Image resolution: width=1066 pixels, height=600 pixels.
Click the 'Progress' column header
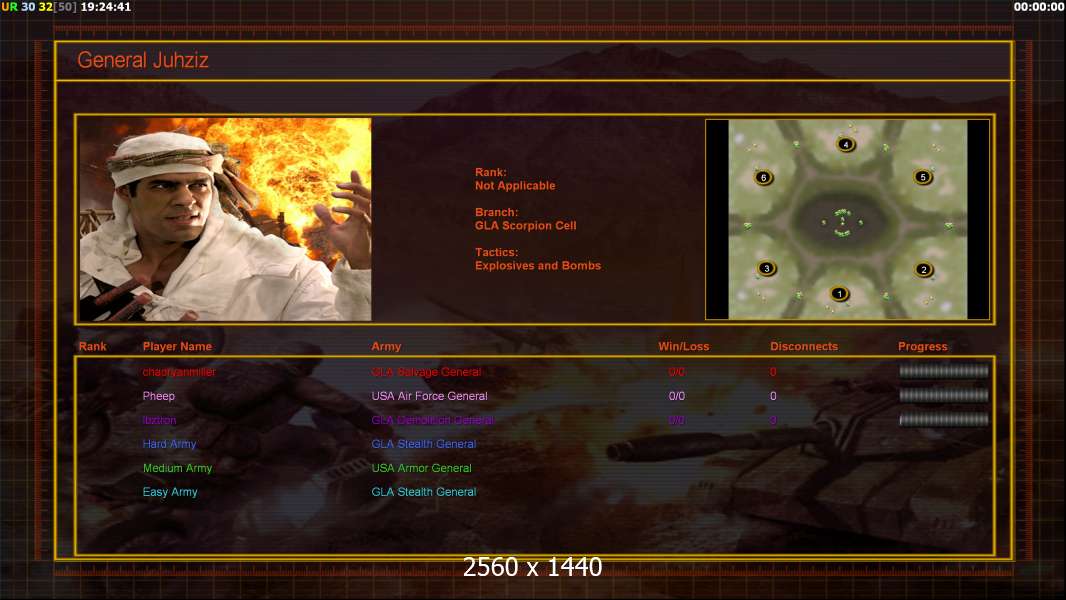[x=923, y=347]
